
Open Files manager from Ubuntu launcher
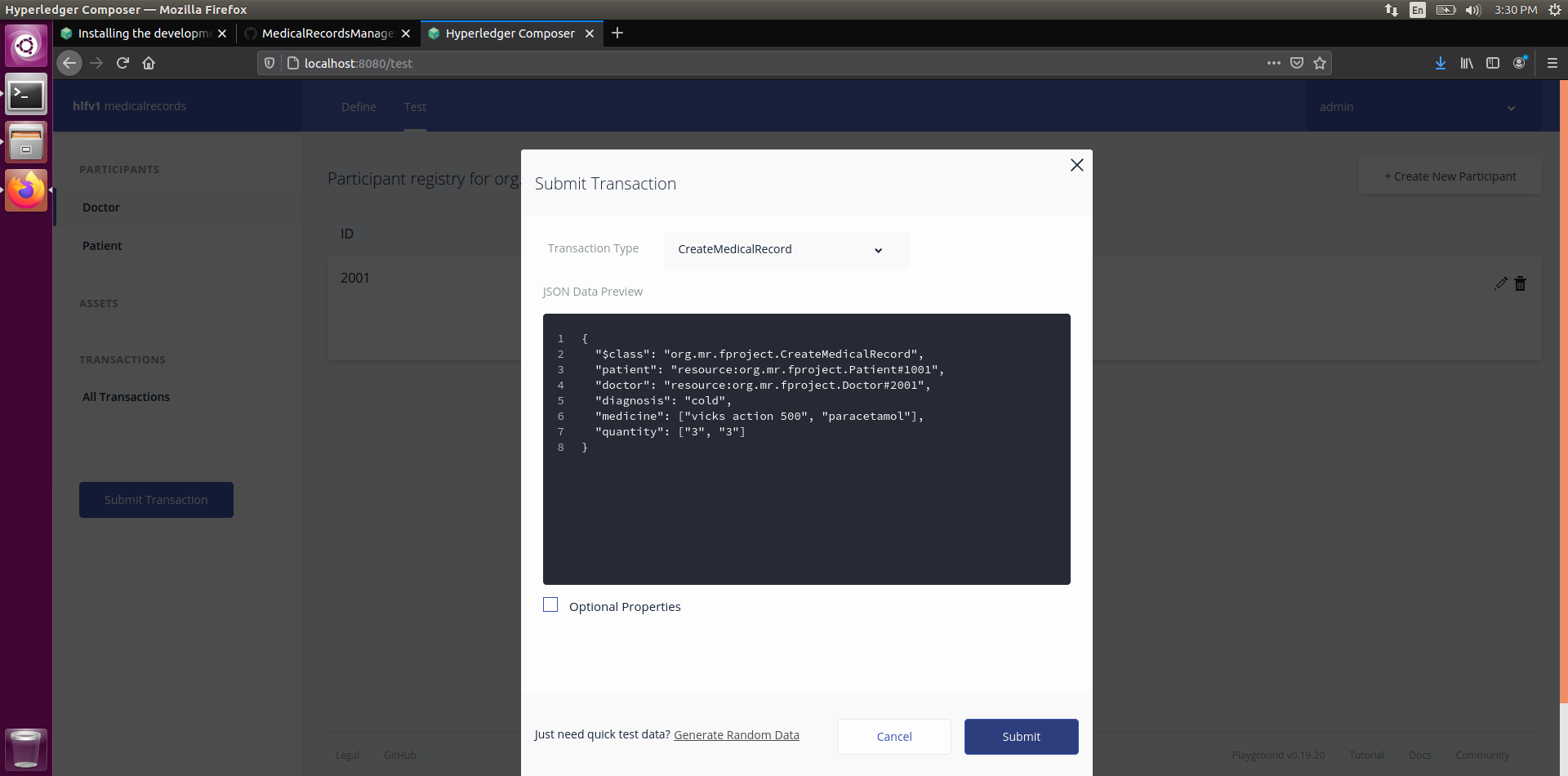click(x=26, y=143)
